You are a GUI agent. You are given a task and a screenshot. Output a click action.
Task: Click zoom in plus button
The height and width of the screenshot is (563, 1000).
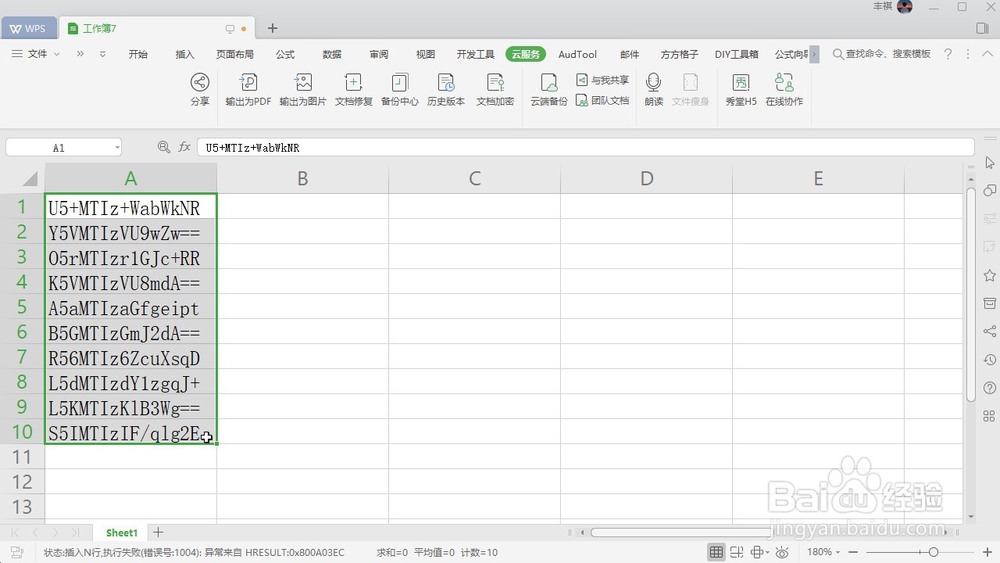click(987, 552)
